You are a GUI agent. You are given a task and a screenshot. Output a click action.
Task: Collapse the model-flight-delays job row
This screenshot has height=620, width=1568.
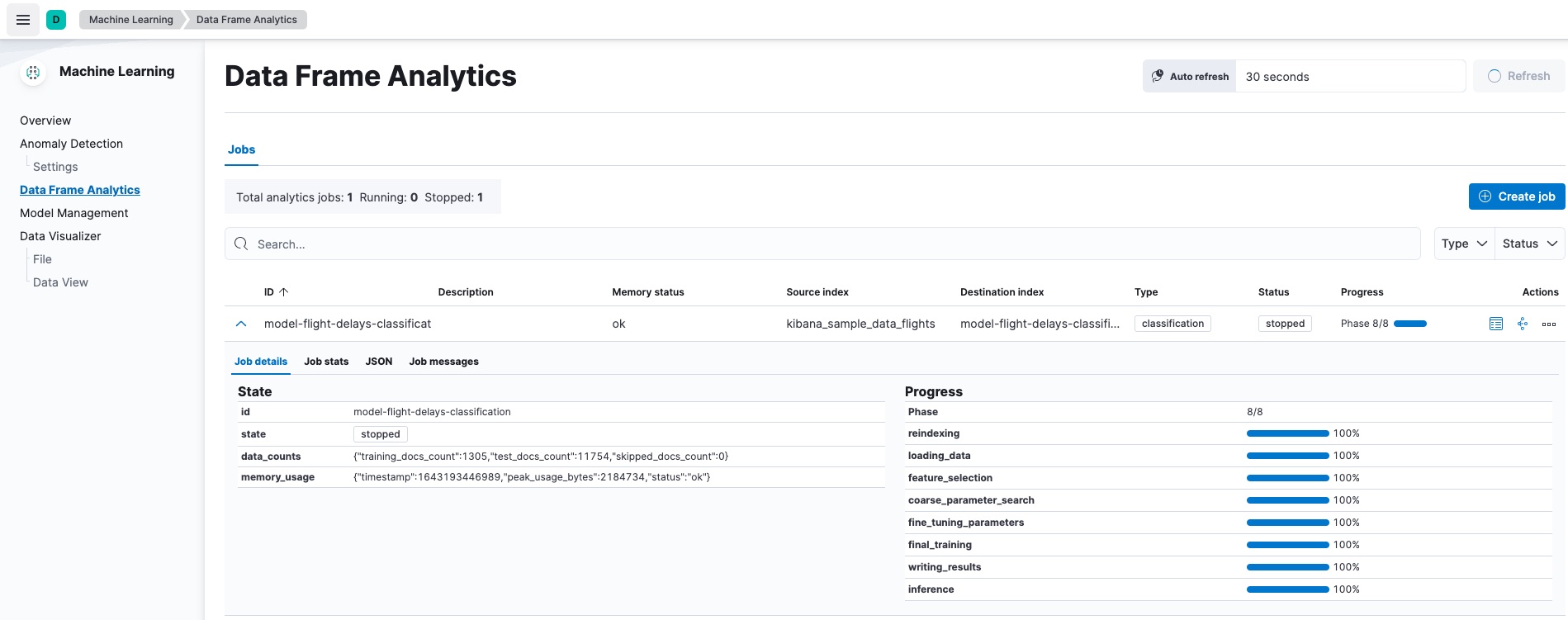pyautogui.click(x=241, y=324)
